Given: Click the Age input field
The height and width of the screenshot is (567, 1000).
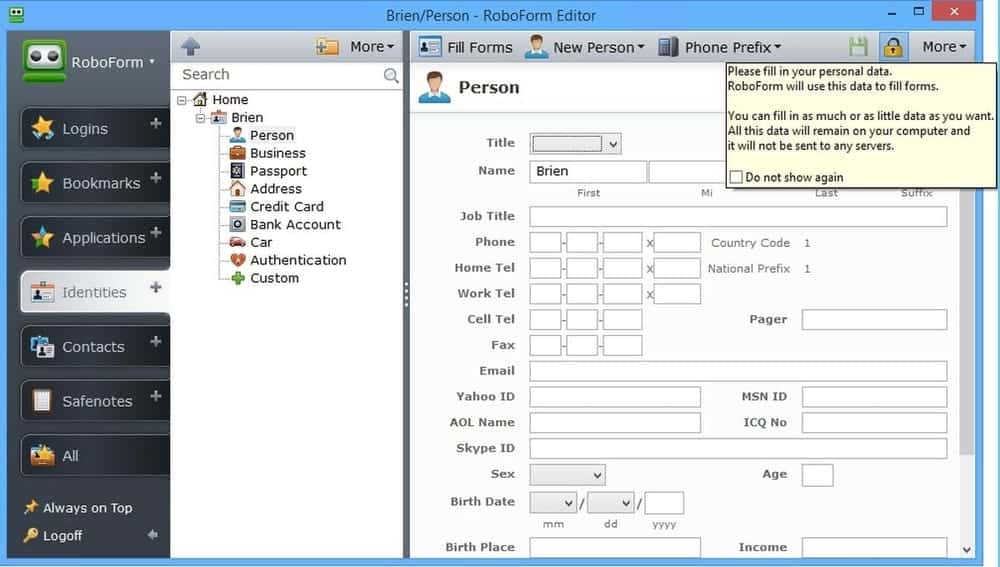Looking at the screenshot, I should (x=817, y=475).
